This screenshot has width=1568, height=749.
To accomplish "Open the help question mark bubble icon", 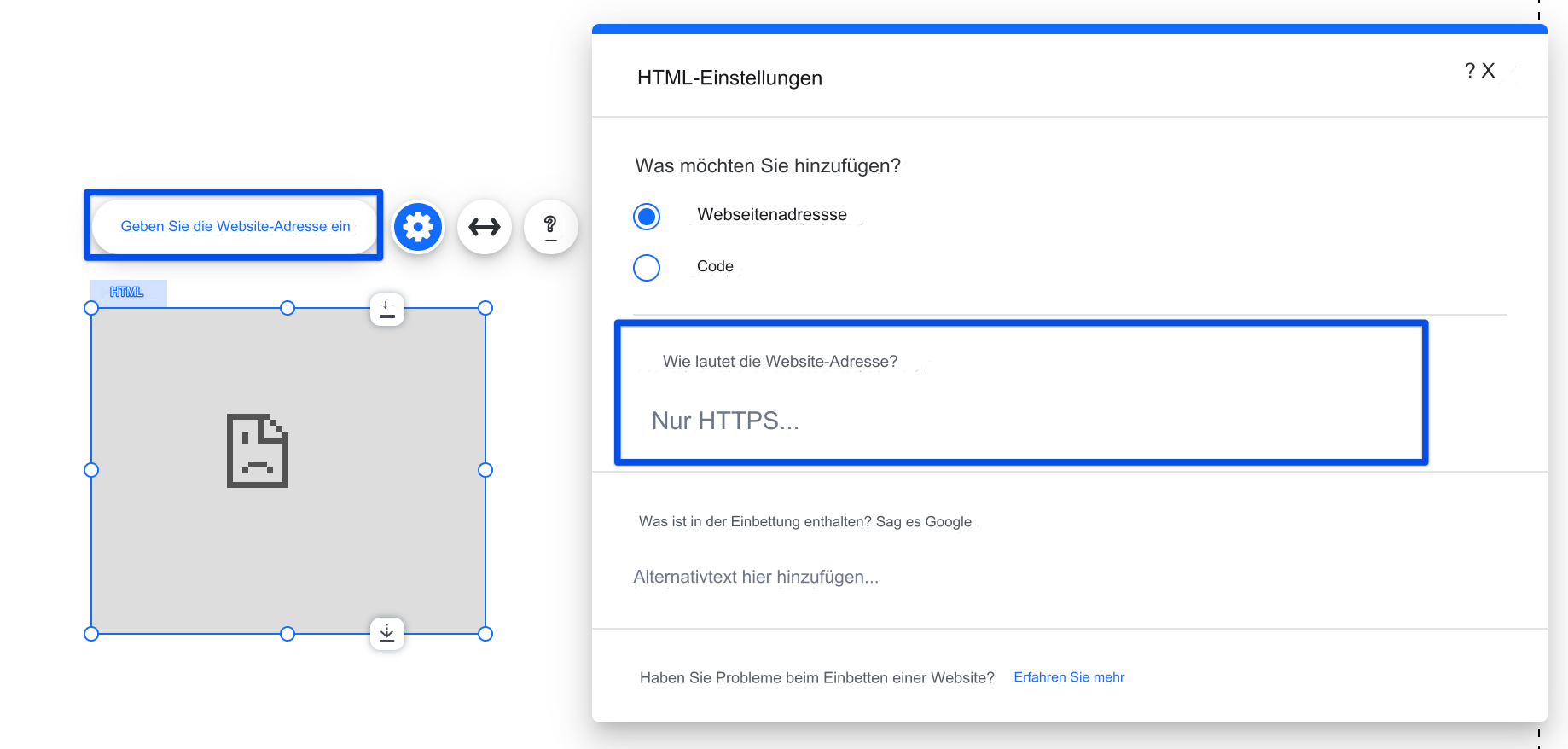I will [550, 227].
